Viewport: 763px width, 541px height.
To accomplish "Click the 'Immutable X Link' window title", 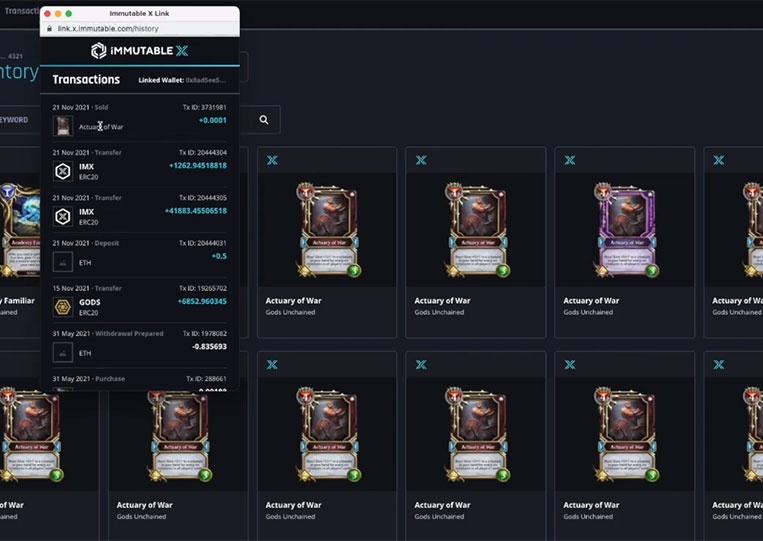I will coord(139,14).
